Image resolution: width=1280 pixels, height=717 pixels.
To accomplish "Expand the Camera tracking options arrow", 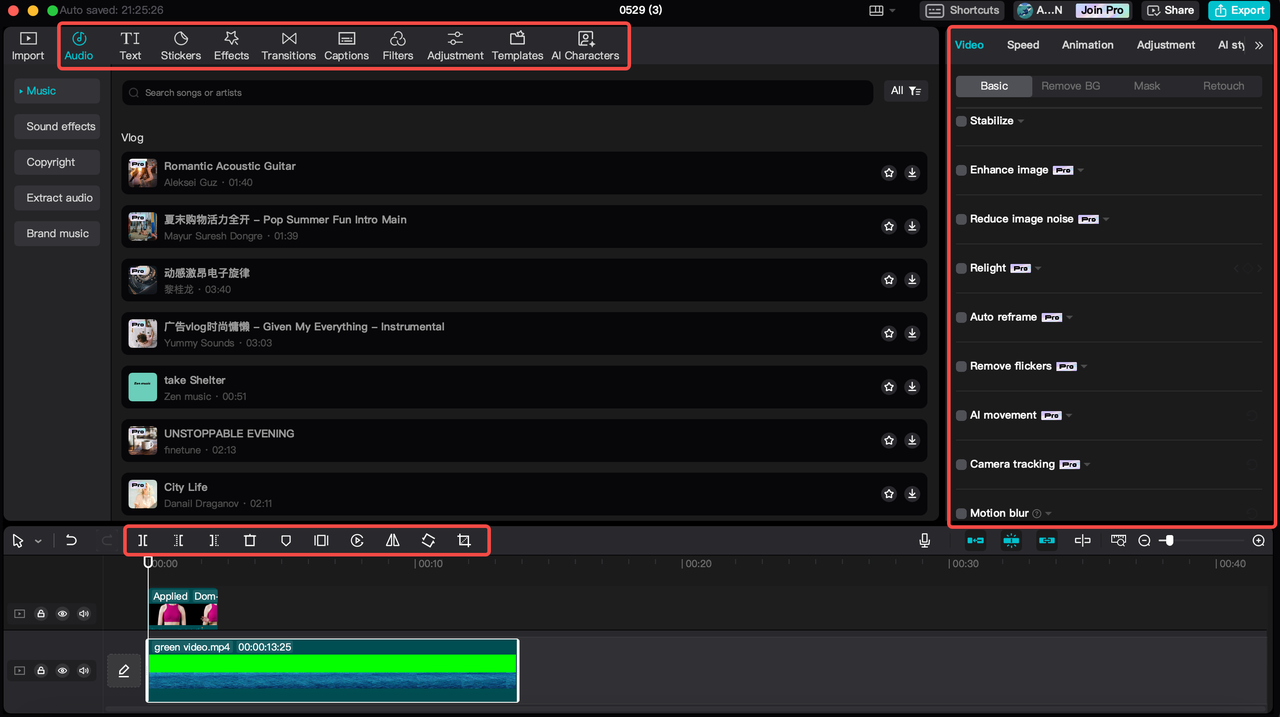I will (1087, 464).
